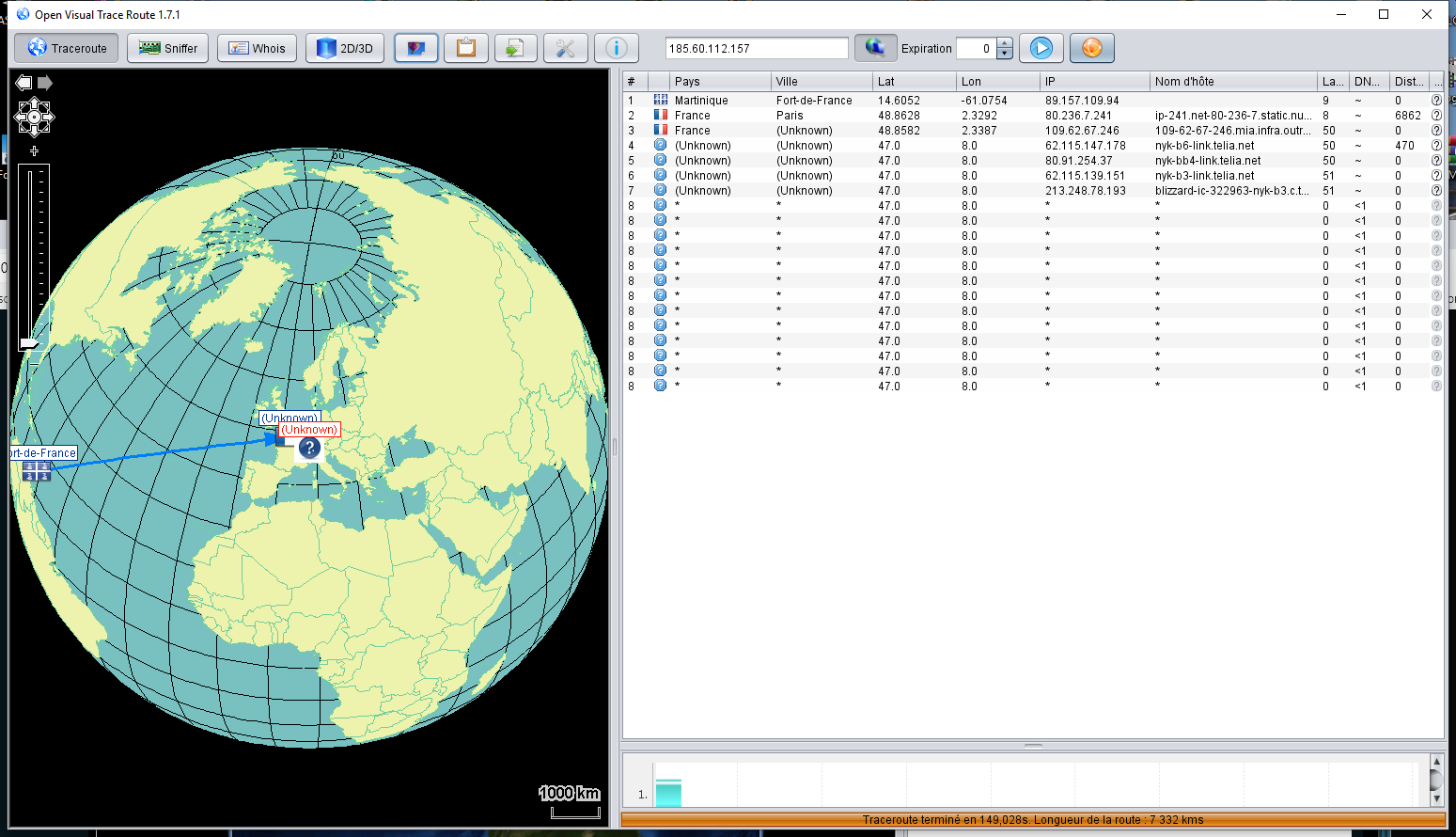Click the latency chart scrollbar down arrow
1456x837 pixels.
(x=1436, y=799)
